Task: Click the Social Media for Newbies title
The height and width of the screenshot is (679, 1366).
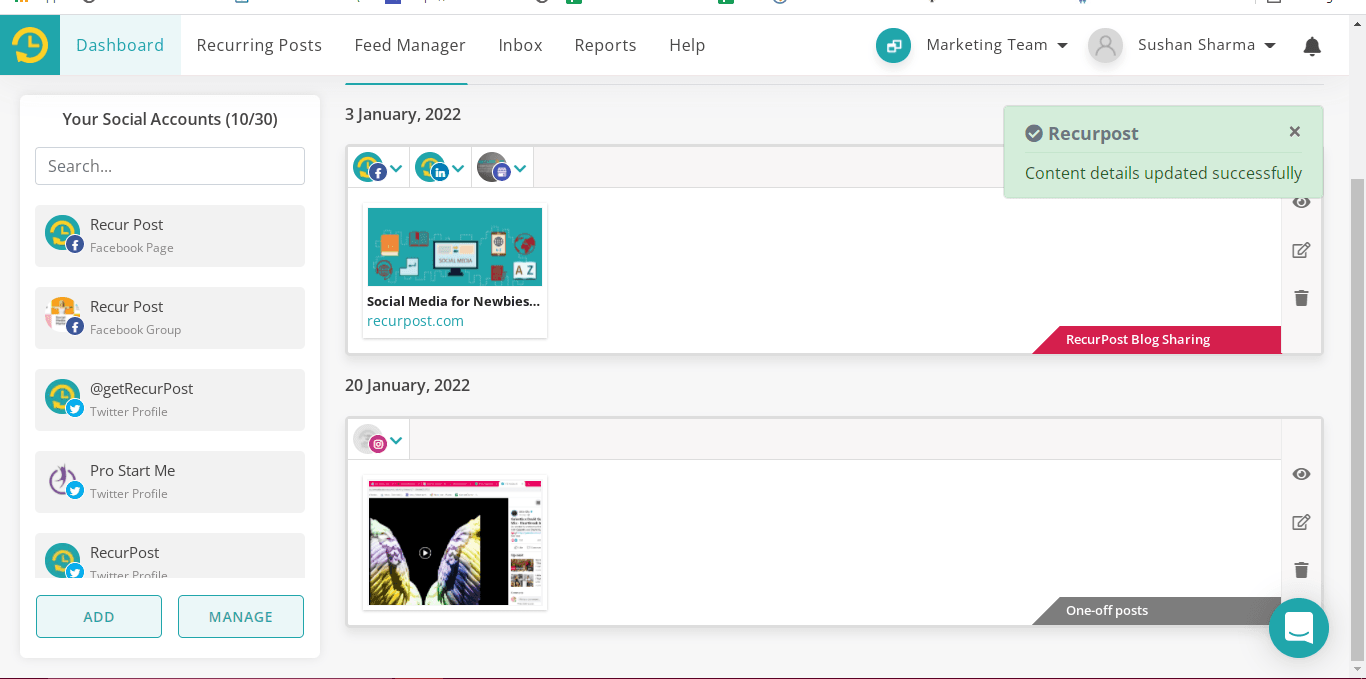Action: pos(454,301)
